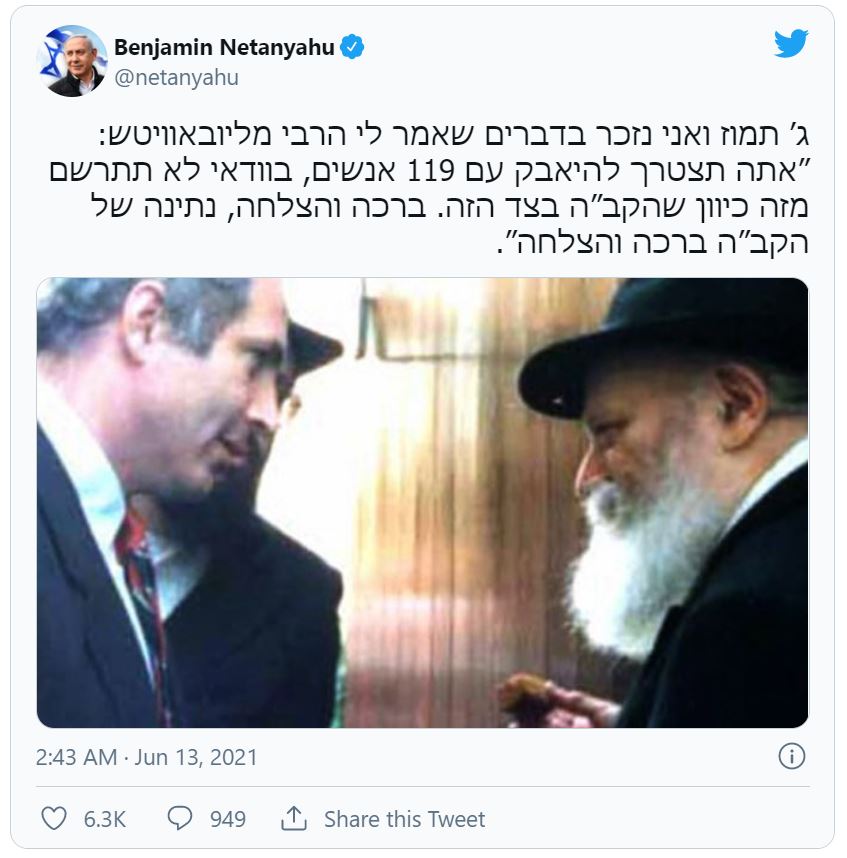The image size is (847, 858).
Task: Click the share upload arrow icon
Action: click(x=294, y=818)
